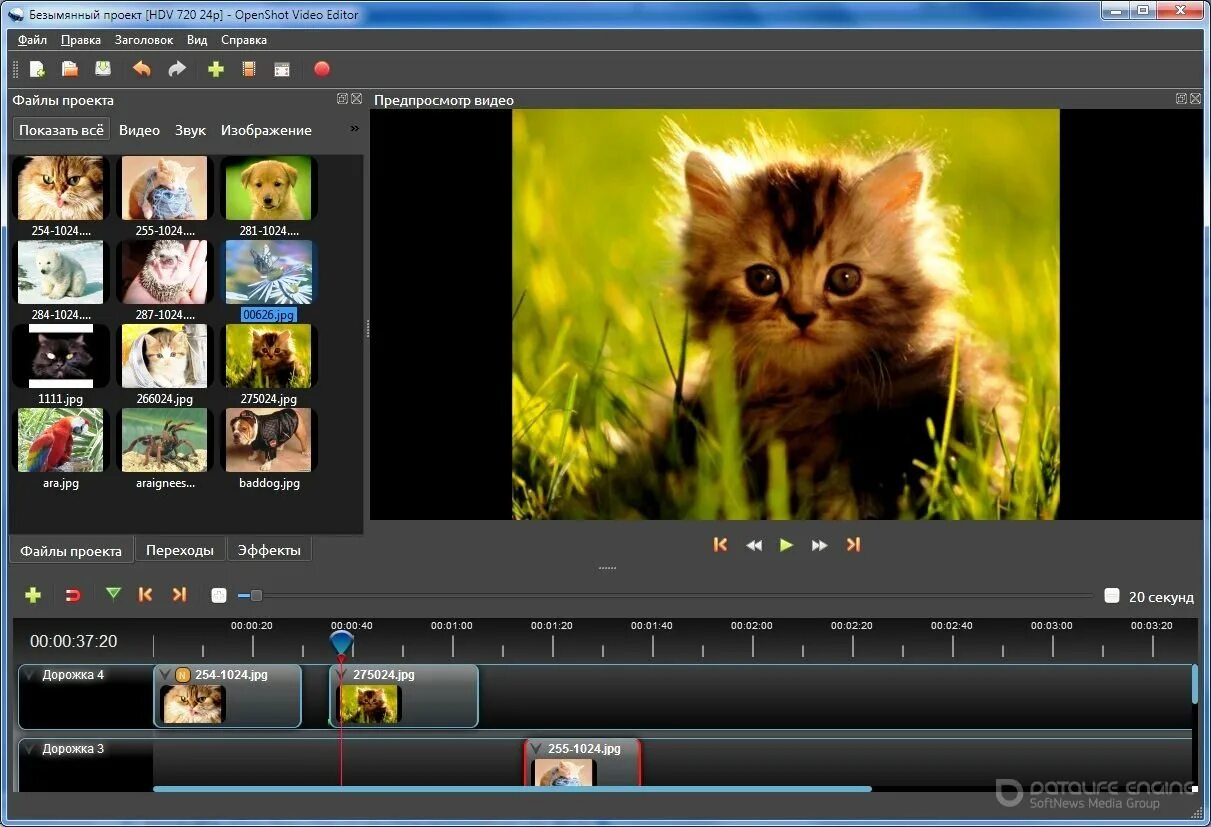
Task: Click the film strip profile icon
Action: [x=249, y=69]
